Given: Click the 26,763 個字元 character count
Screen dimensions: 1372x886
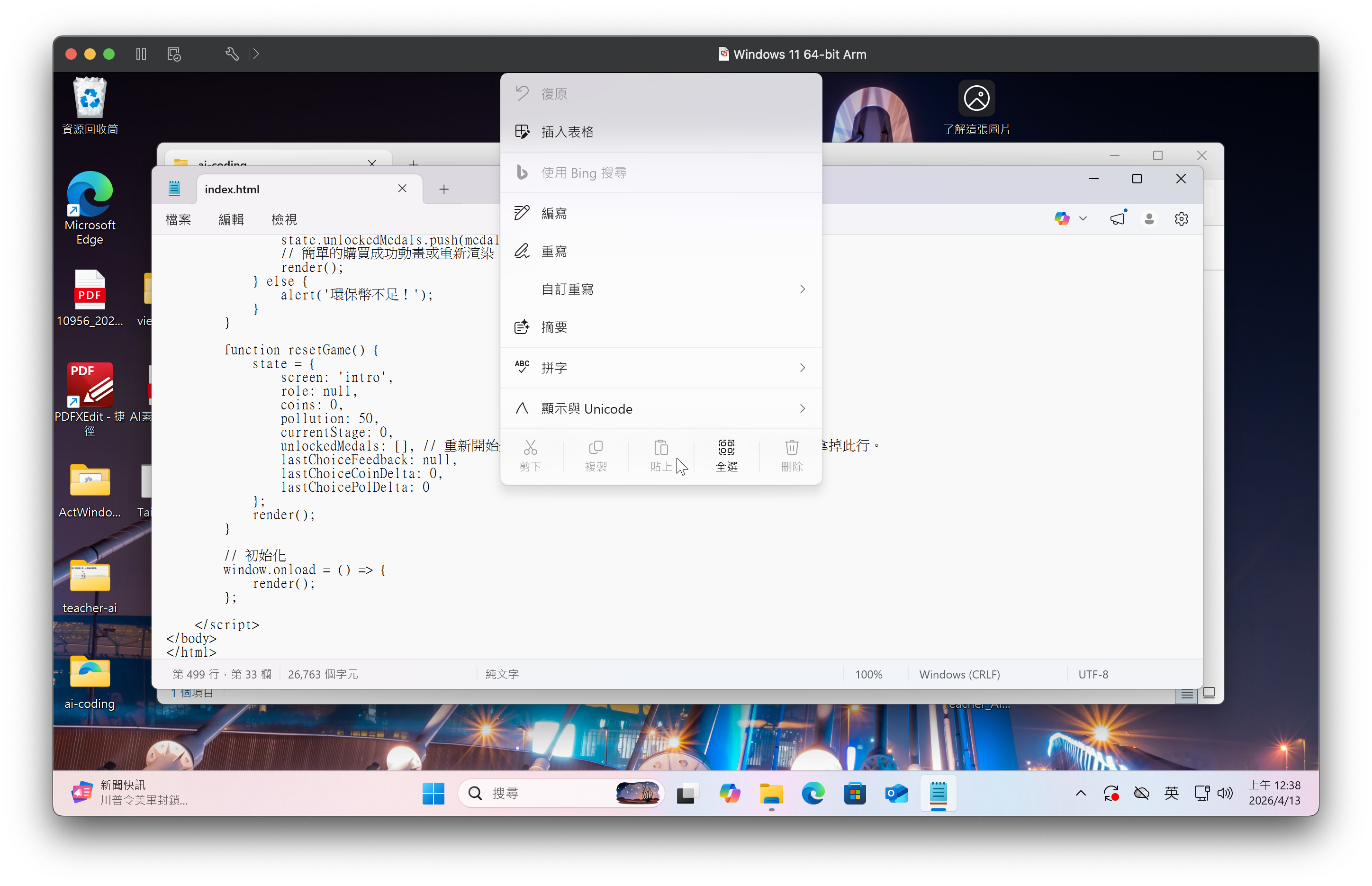Looking at the screenshot, I should coord(323,674).
